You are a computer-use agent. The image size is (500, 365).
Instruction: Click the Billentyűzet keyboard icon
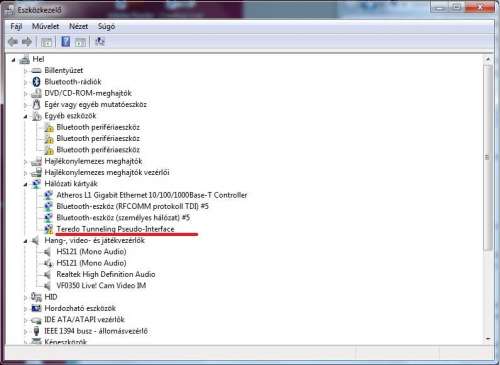coord(36,71)
